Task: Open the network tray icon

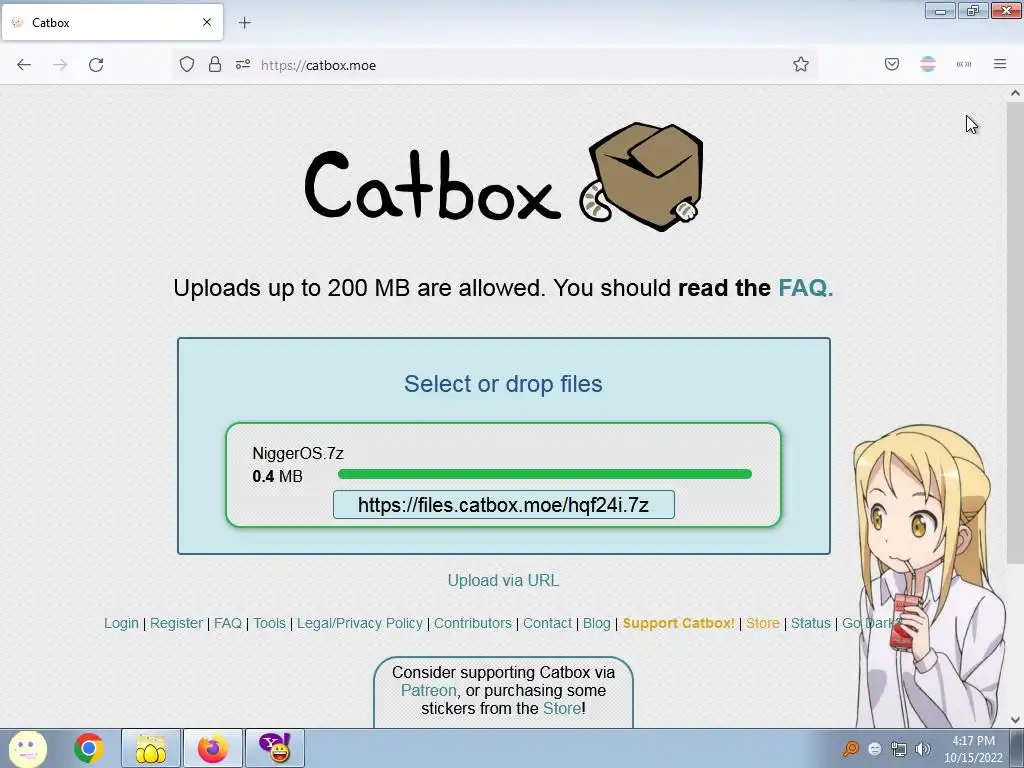Action: pyautogui.click(x=899, y=749)
